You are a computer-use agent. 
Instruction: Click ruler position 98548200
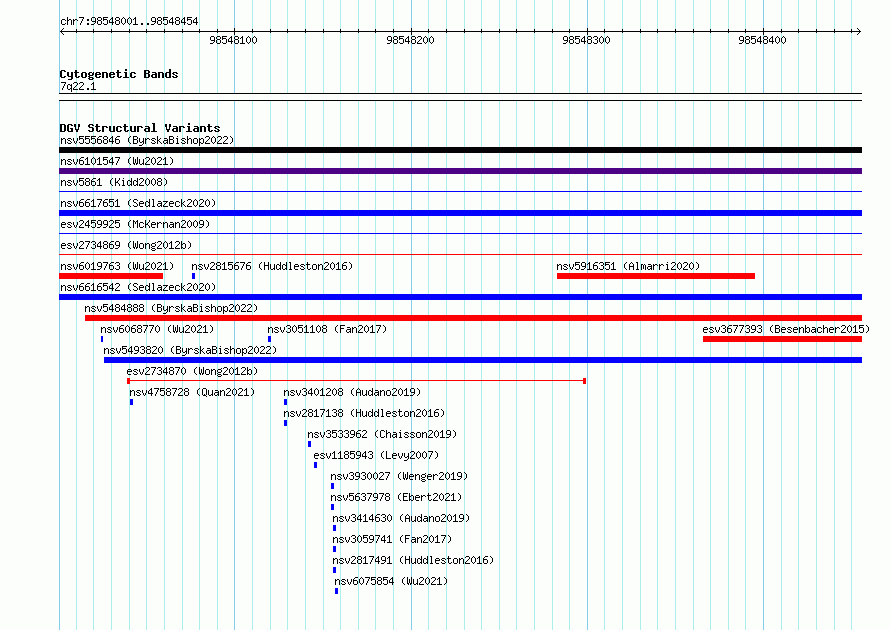pos(410,40)
